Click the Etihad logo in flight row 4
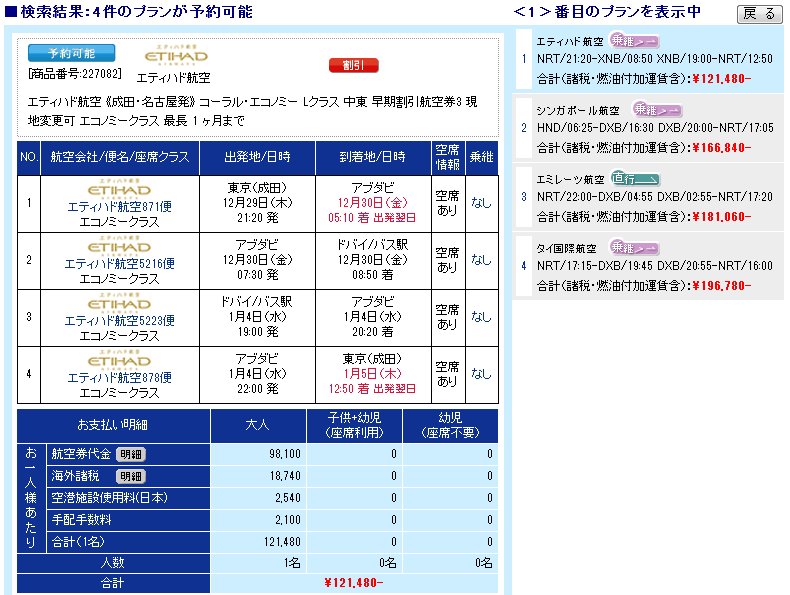The width and height of the screenshot is (790, 595). point(119,358)
